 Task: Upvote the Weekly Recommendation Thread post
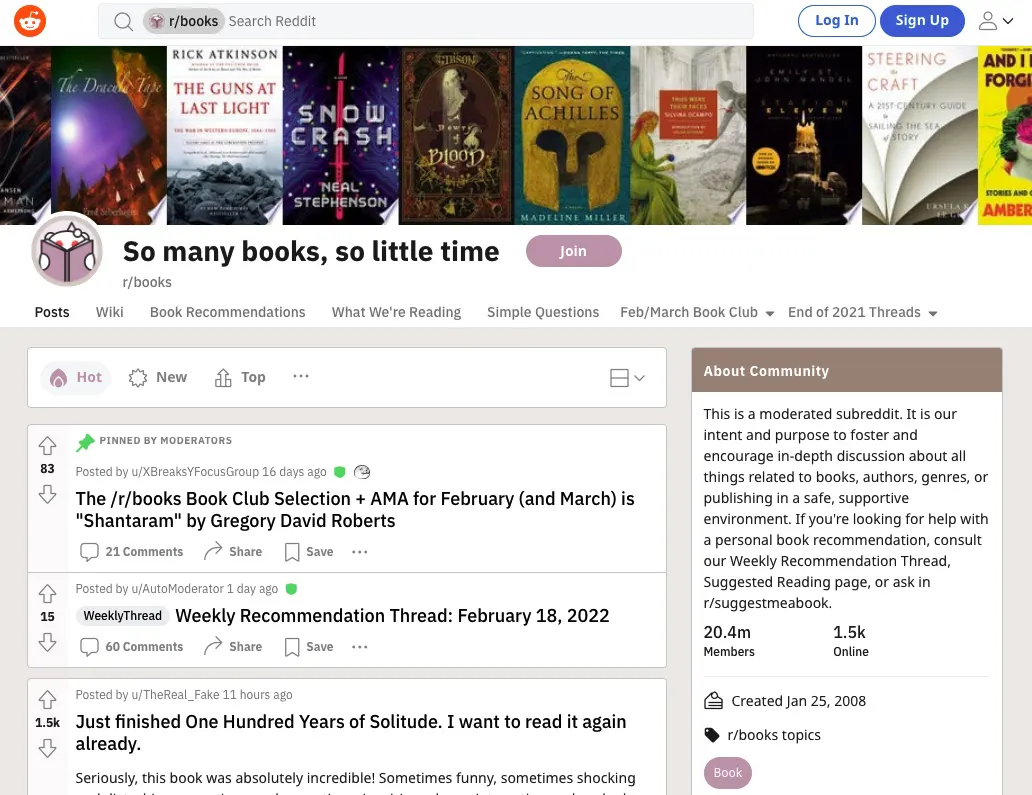coord(47,594)
